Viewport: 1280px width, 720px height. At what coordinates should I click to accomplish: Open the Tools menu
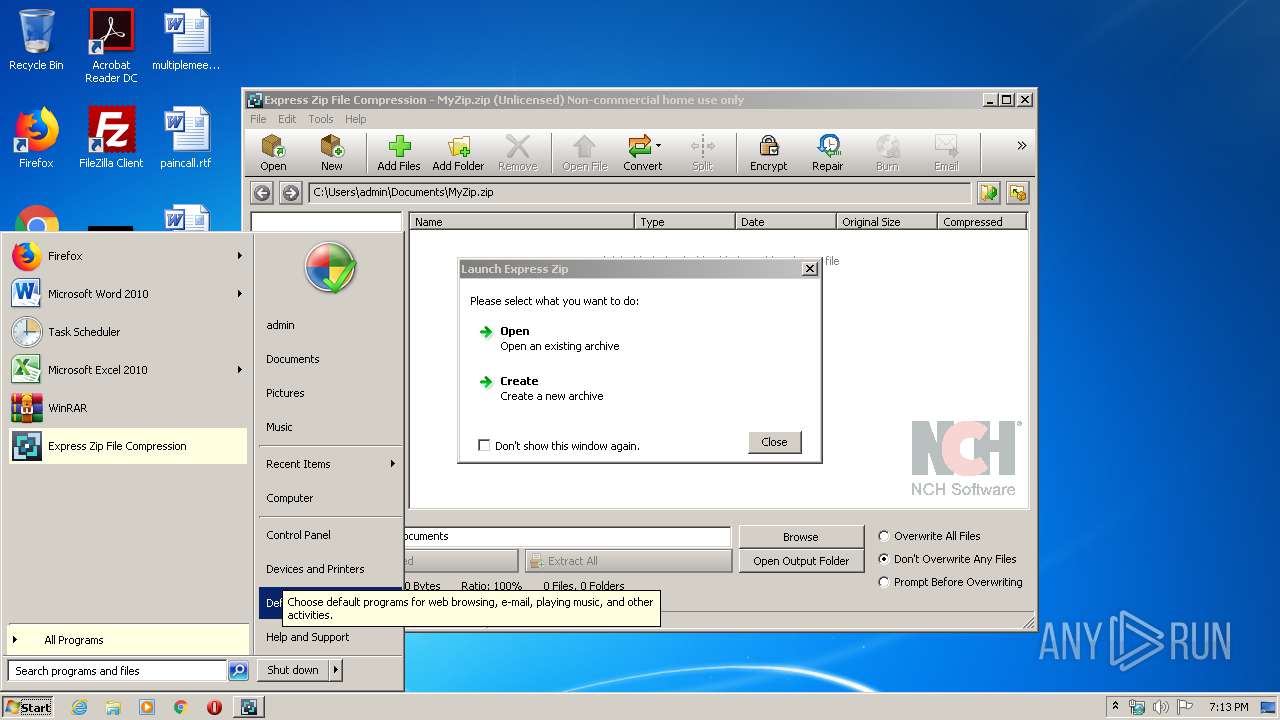click(x=320, y=119)
